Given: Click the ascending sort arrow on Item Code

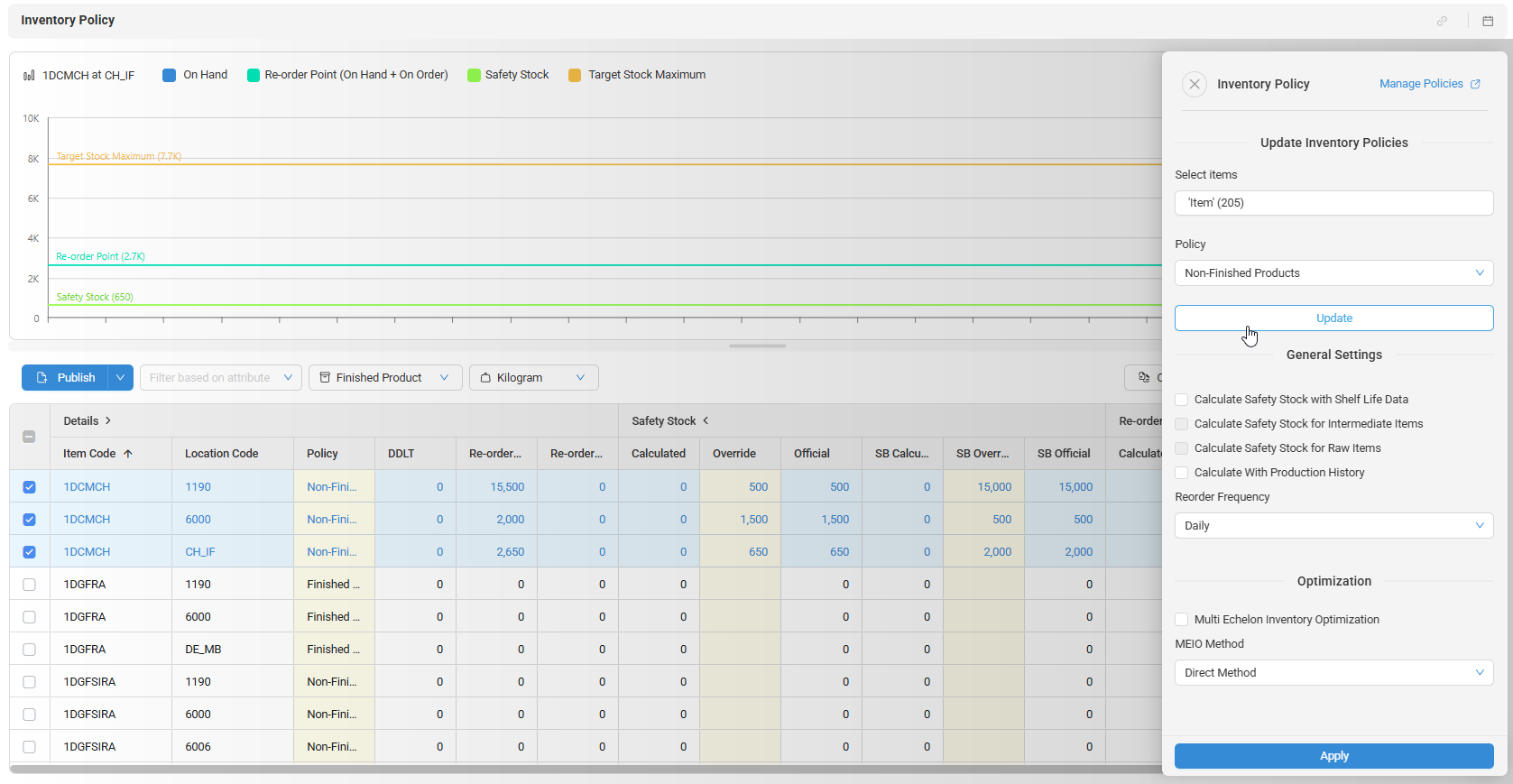Looking at the screenshot, I should [128, 454].
